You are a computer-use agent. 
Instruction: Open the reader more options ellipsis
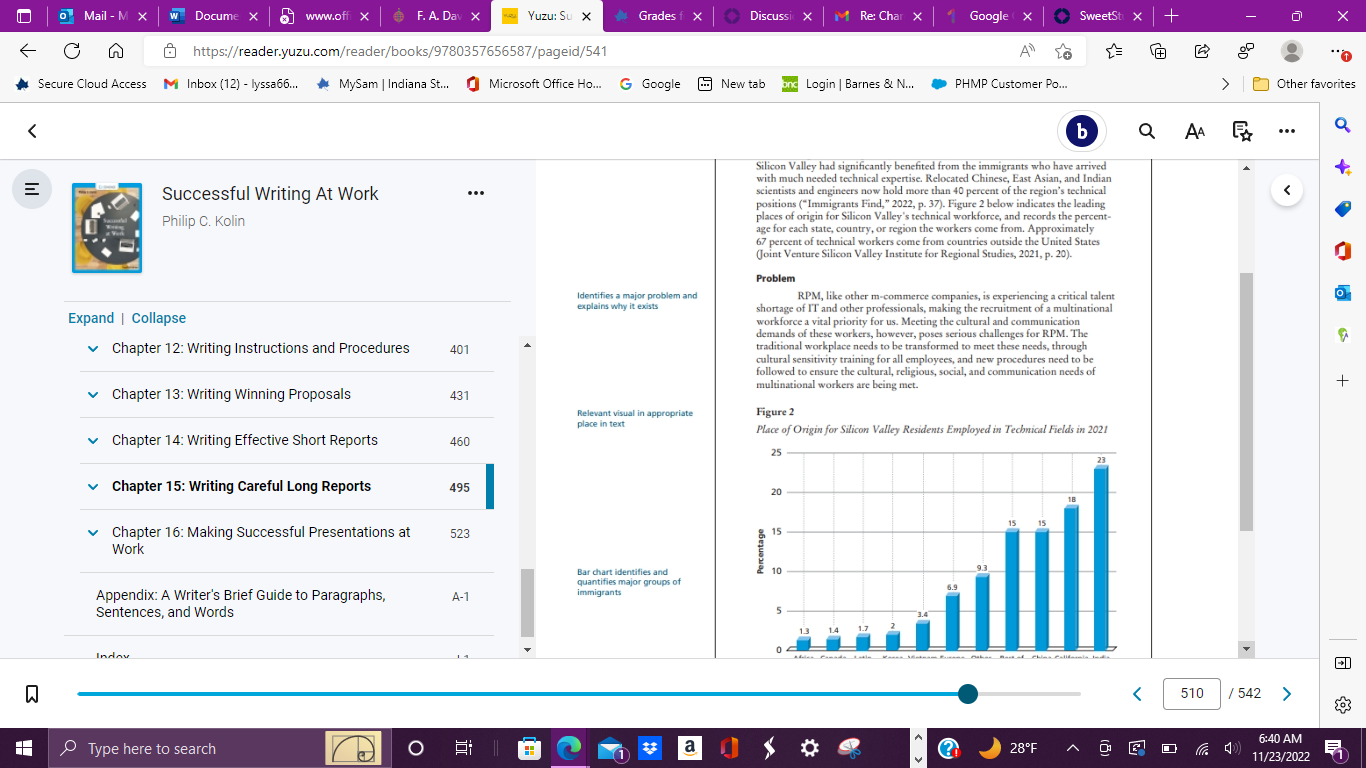click(x=1287, y=131)
